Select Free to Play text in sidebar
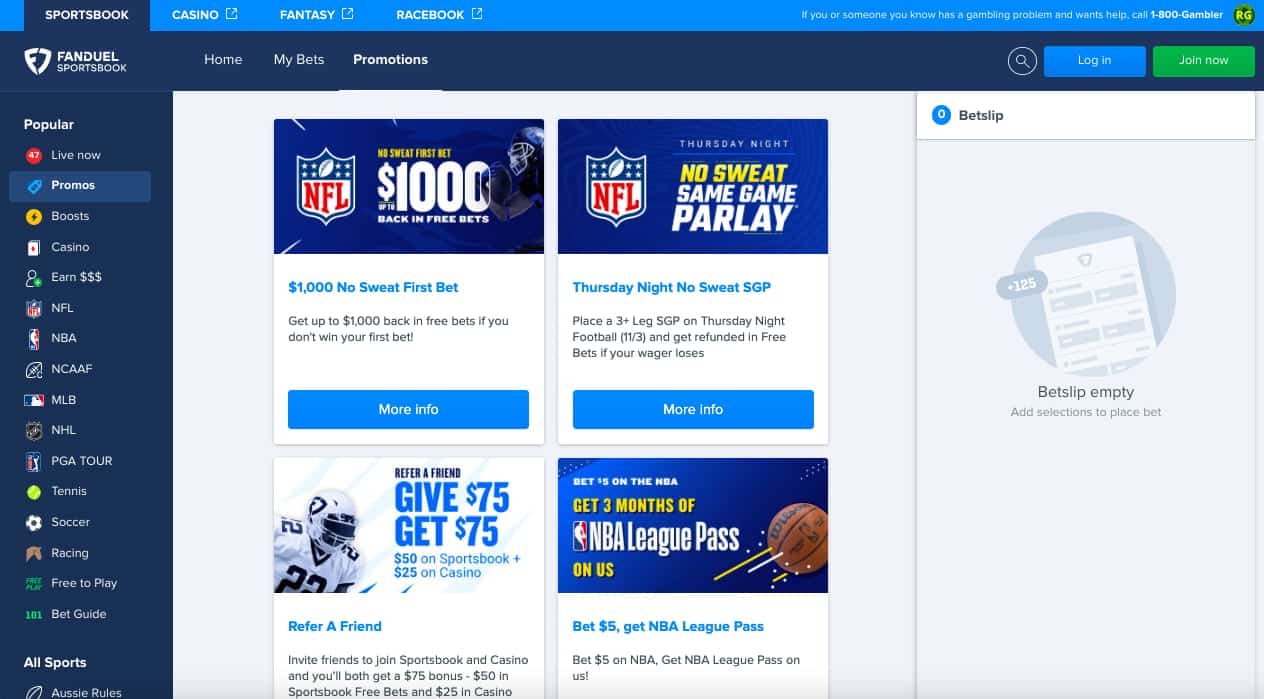Screen dimensions: 1264x699 pyautogui.click(x=84, y=583)
